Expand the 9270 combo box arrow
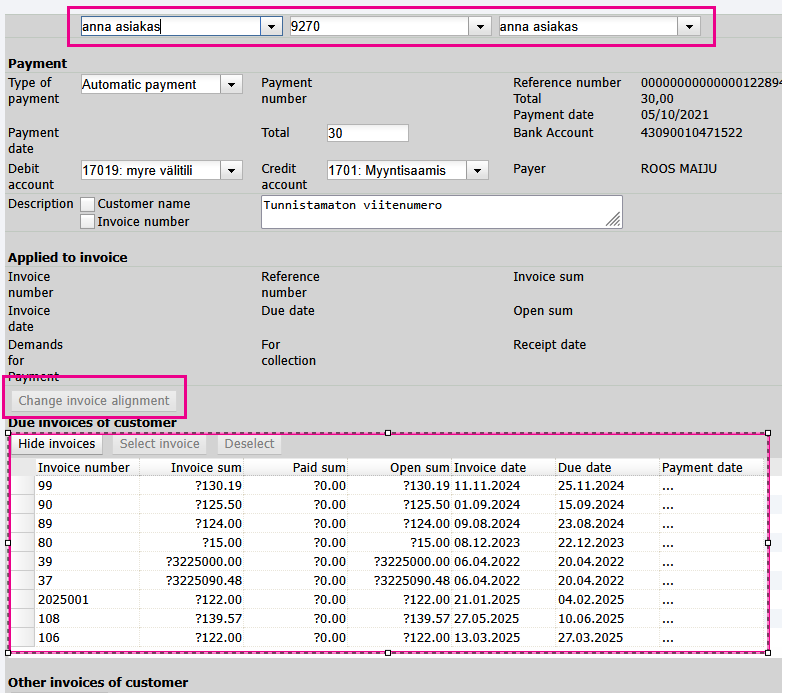Viewport: 790px width, 700px height. tap(480, 26)
